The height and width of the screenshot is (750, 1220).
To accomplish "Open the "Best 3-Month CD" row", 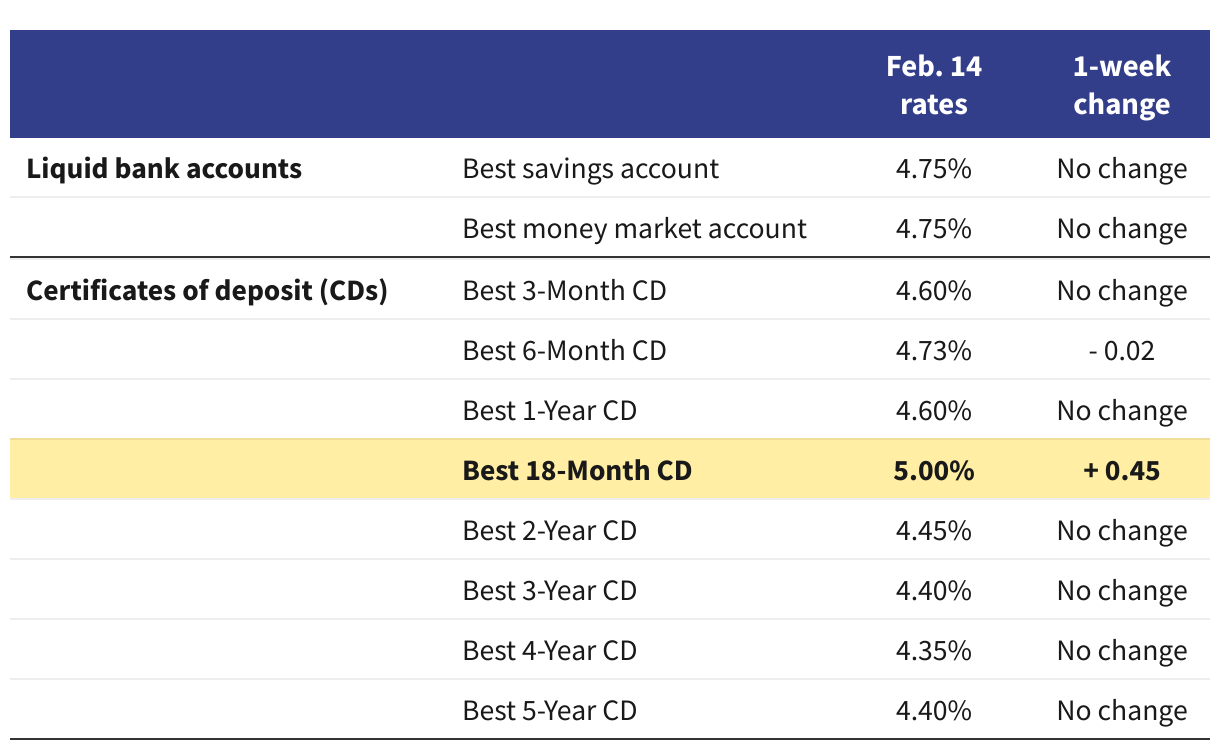I will tap(564, 291).
